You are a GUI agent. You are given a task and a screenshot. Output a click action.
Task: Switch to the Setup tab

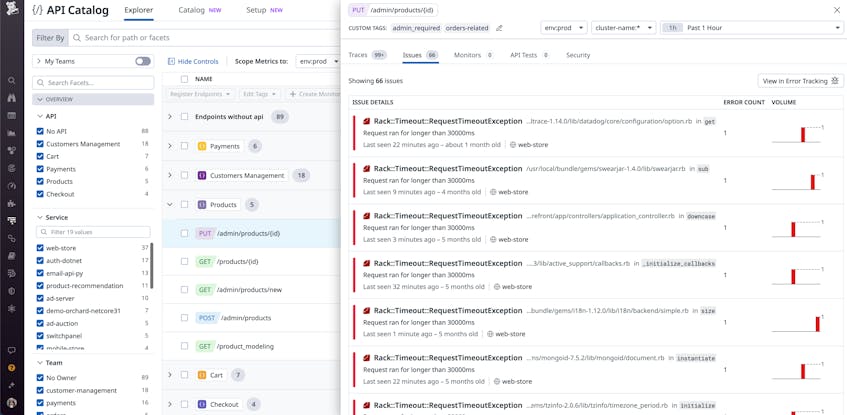pos(264,10)
